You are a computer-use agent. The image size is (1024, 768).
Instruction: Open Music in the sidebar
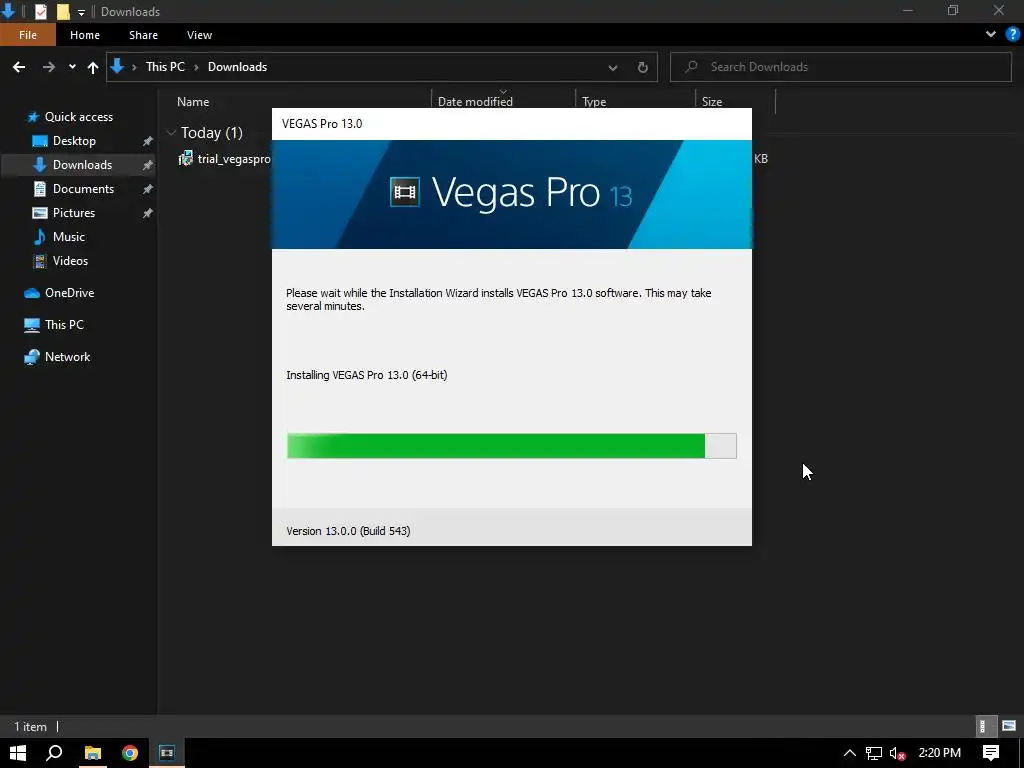pos(69,236)
